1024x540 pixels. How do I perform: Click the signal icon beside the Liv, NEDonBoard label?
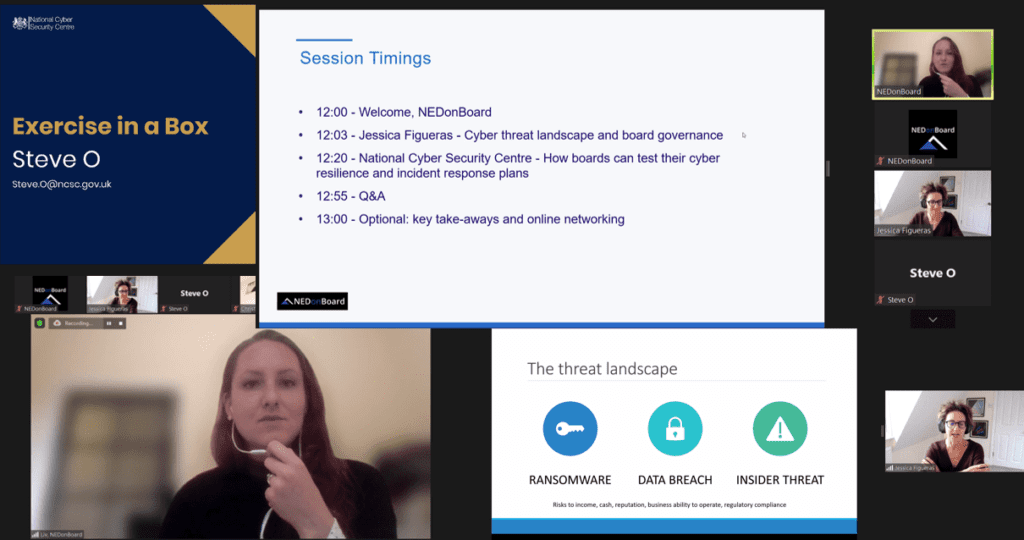click(35, 535)
